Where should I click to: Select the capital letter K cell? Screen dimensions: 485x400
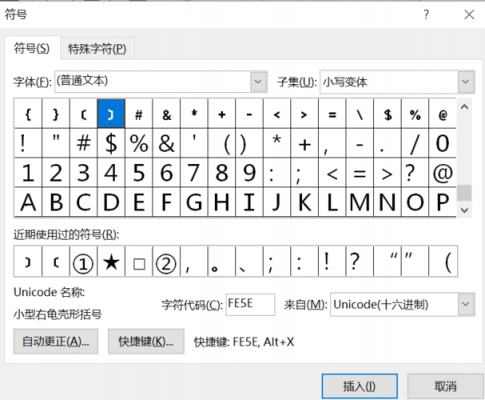click(305, 202)
